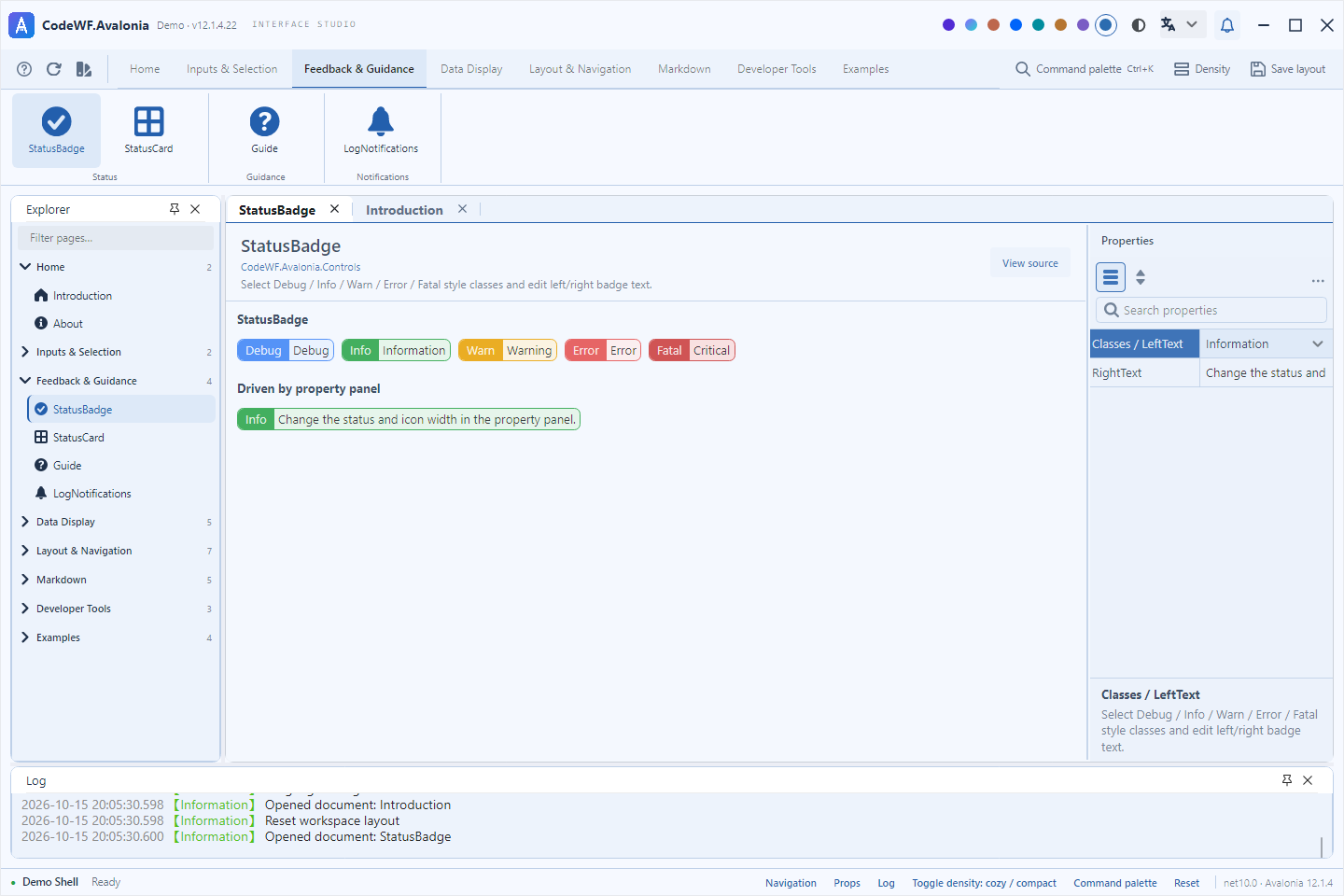Close the Log panel

coord(1308,780)
